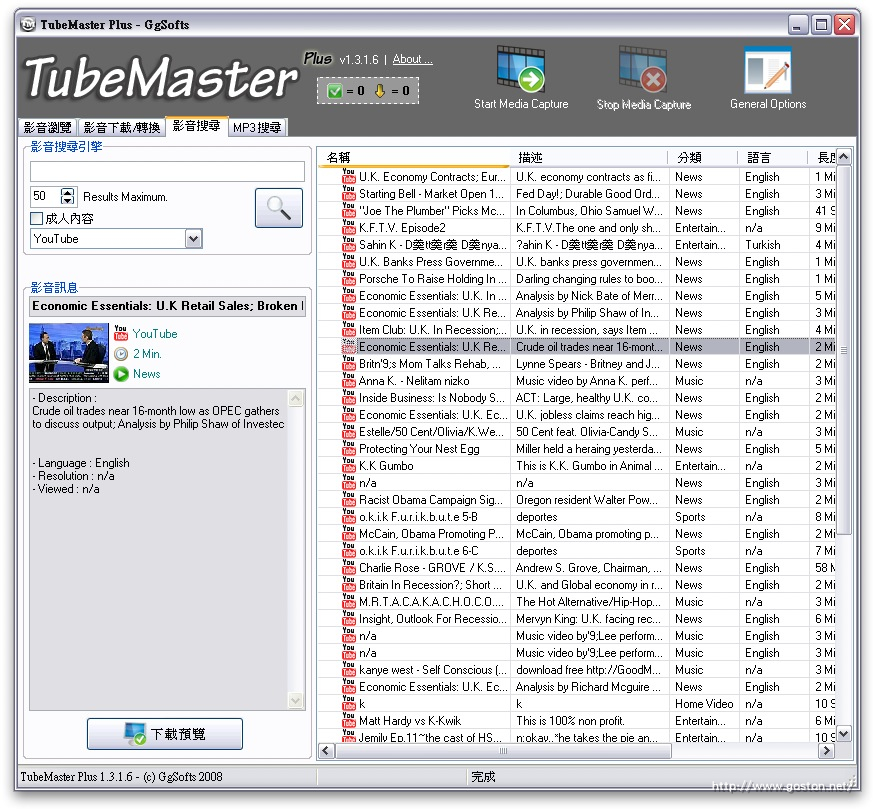Select row "McCain, Obama Promoting P..."
The width and height of the screenshot is (875, 811).
(x=576, y=533)
